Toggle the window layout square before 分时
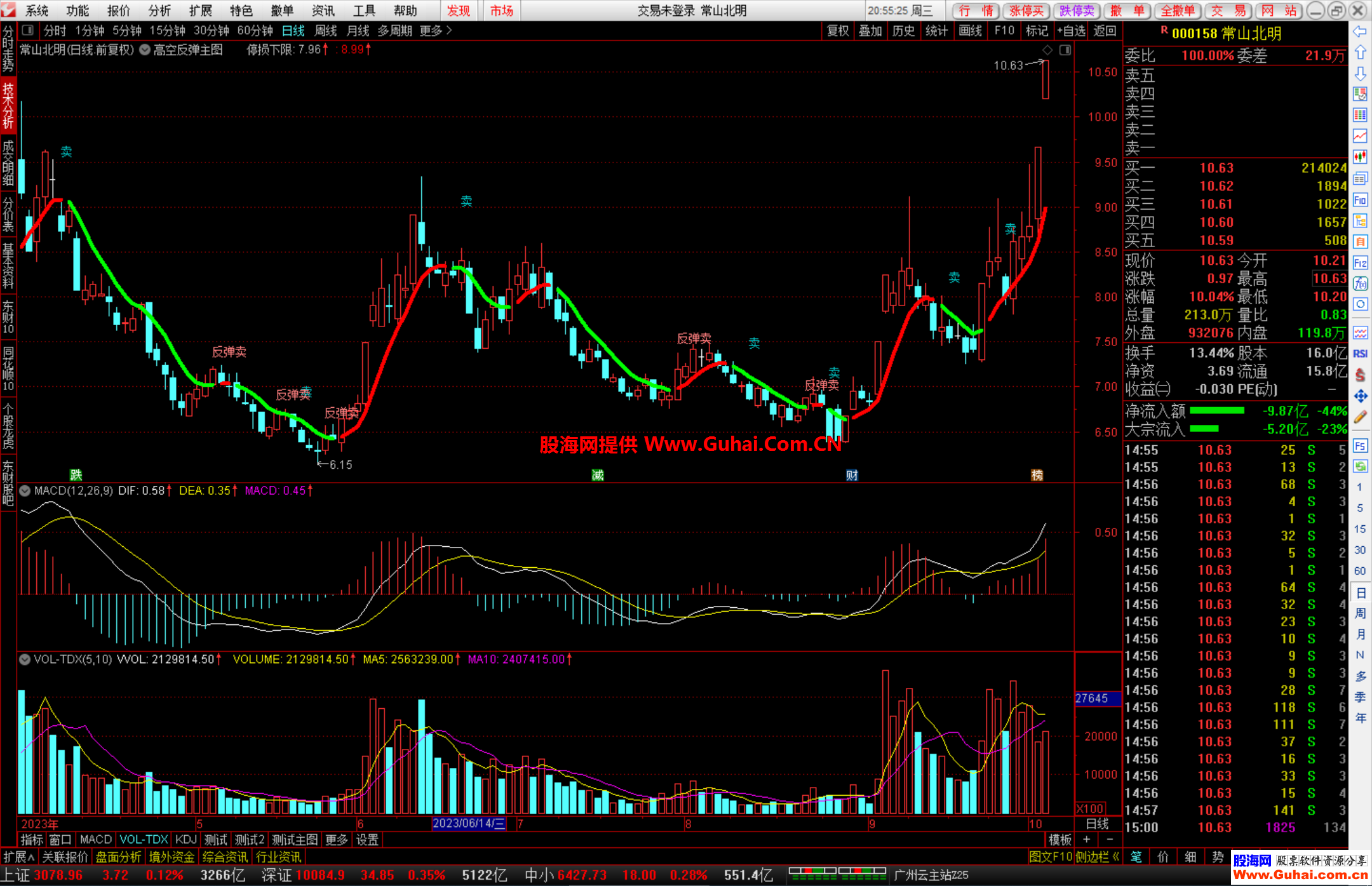Screen dimensions: 1372x886 point(27,30)
